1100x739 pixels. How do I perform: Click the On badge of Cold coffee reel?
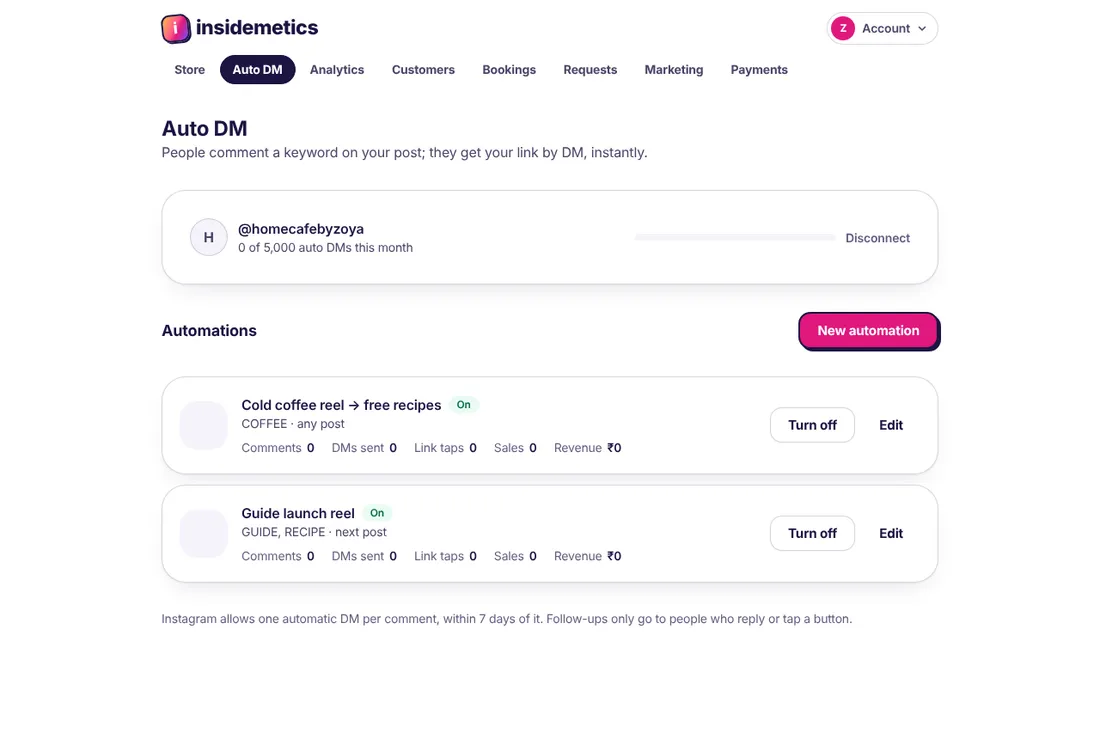coord(464,405)
